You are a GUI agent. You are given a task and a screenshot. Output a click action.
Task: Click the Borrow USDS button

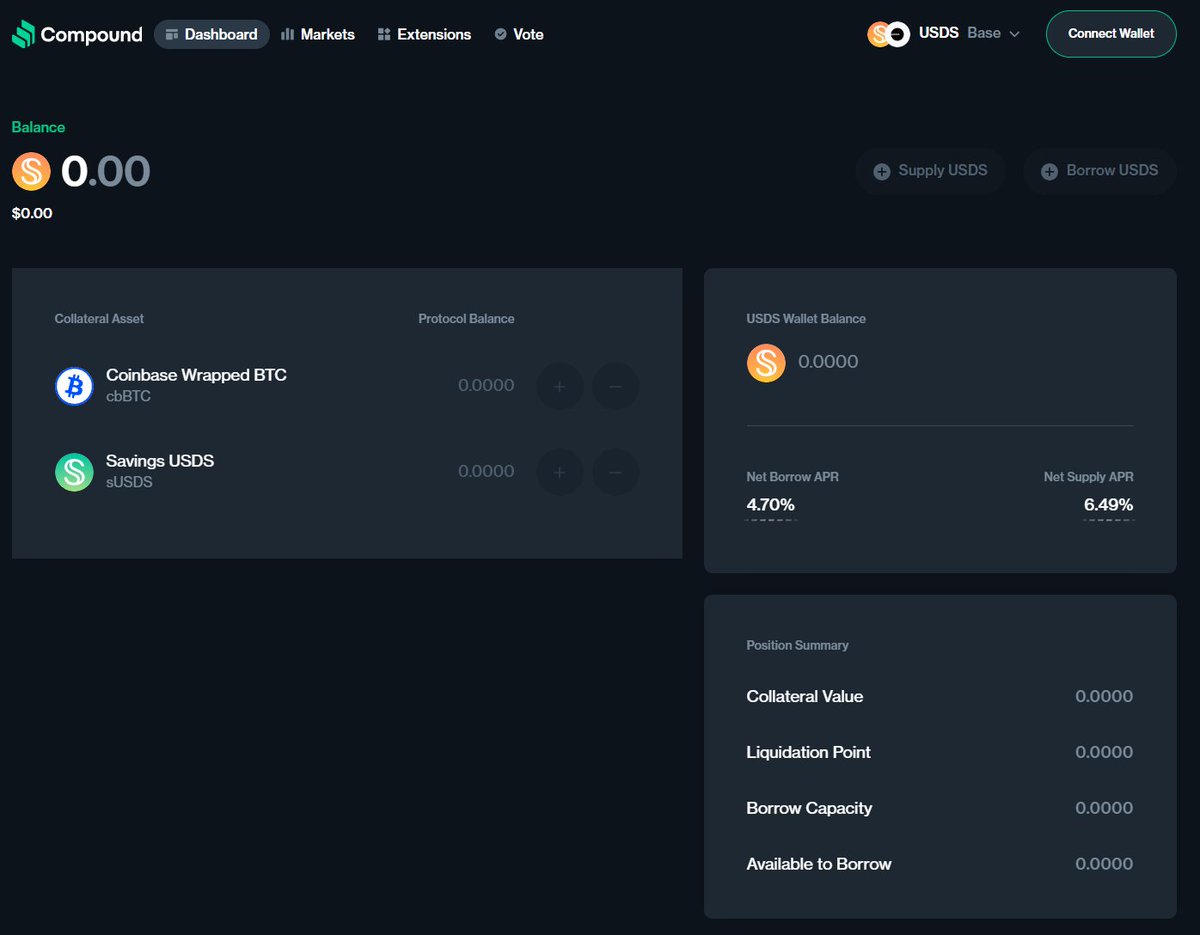pyautogui.click(x=1100, y=171)
